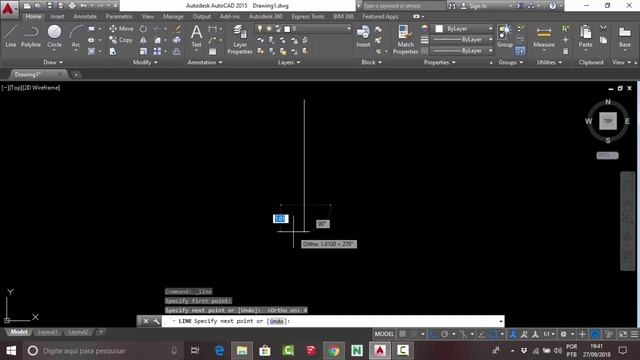Switch to the Output ribbon tab
640x360 pixels.
[202, 16]
